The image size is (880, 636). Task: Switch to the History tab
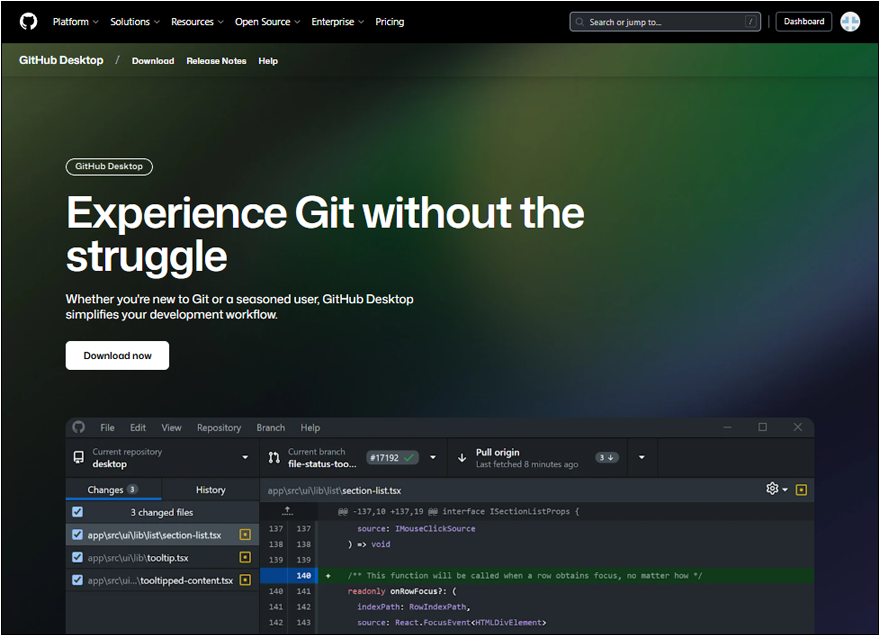click(x=210, y=490)
